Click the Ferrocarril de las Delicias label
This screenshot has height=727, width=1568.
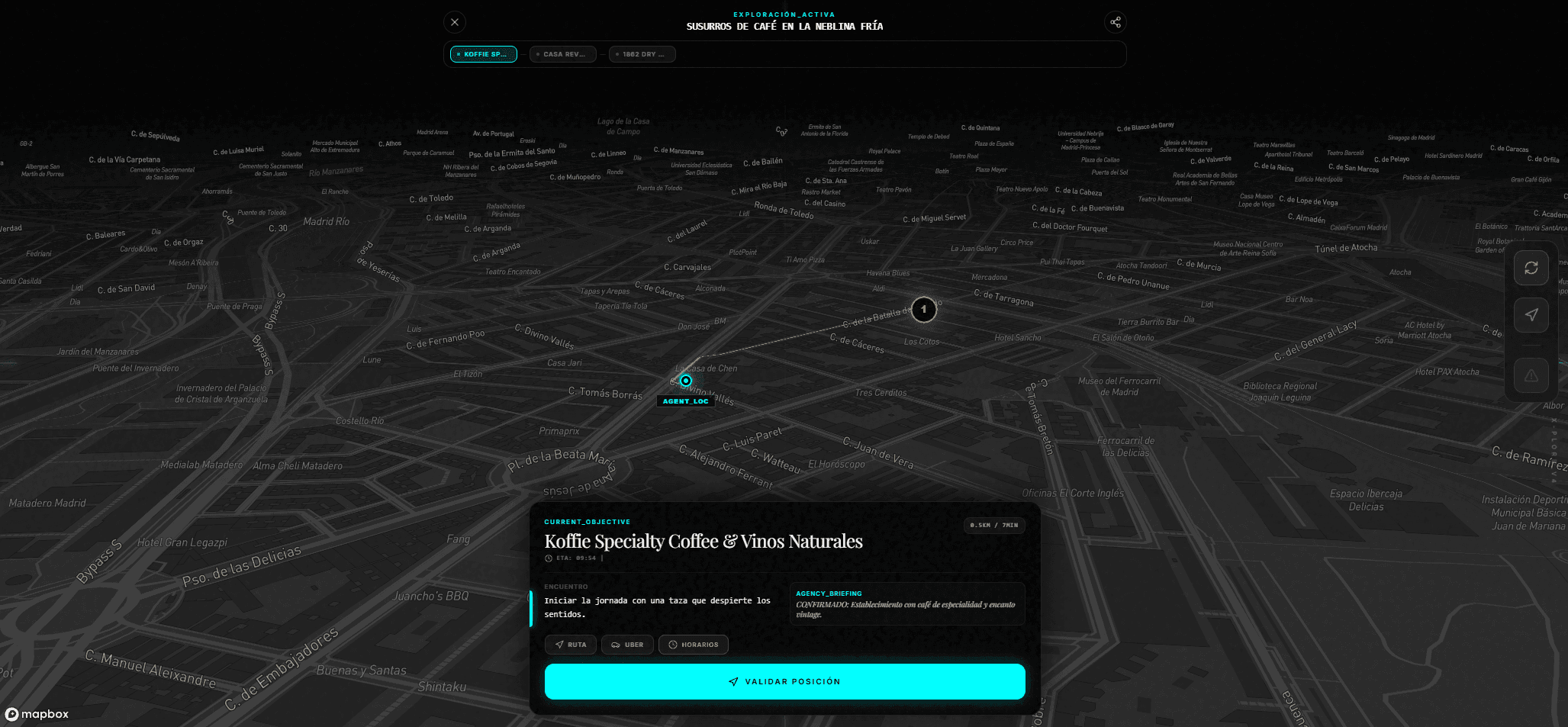click(x=1125, y=446)
